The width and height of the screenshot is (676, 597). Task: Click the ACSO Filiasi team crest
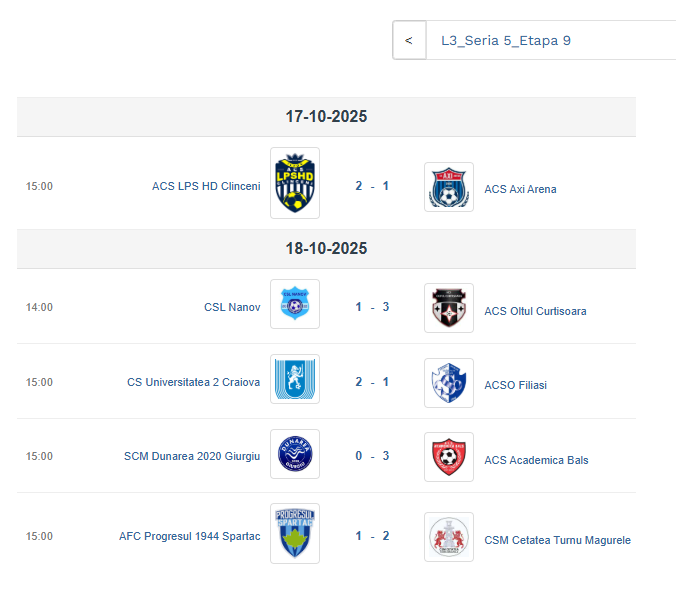(449, 383)
